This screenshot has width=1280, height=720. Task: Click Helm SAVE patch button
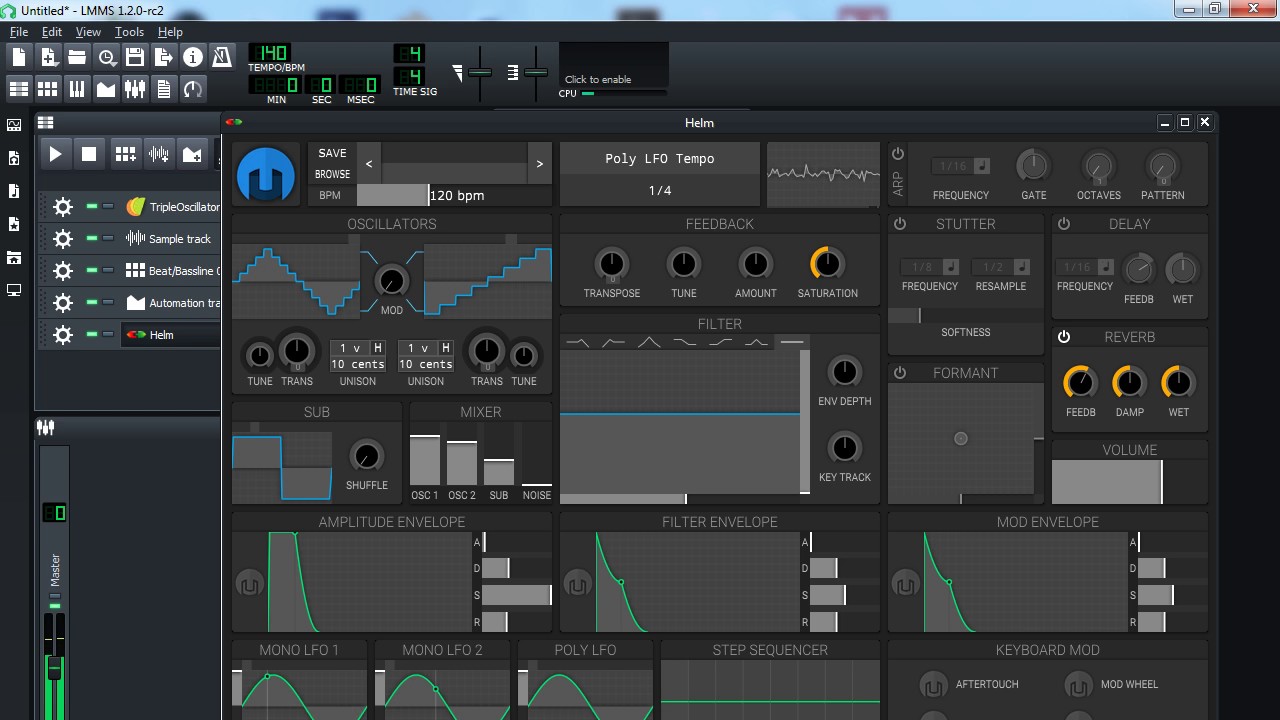pyautogui.click(x=332, y=153)
